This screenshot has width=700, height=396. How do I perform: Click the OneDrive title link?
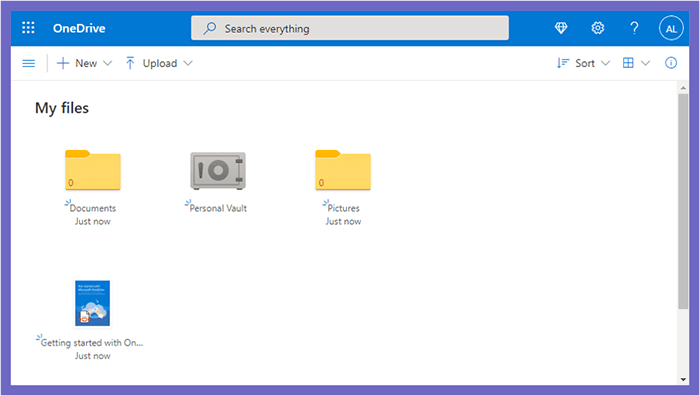coord(79,28)
